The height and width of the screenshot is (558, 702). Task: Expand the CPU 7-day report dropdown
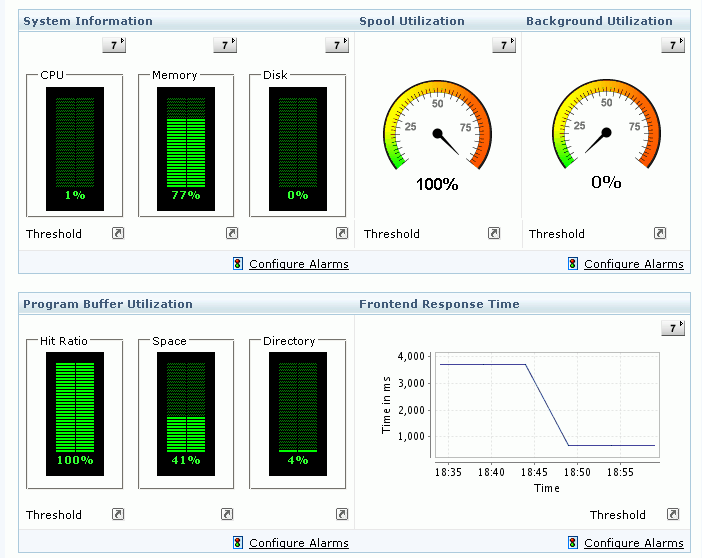(114, 45)
